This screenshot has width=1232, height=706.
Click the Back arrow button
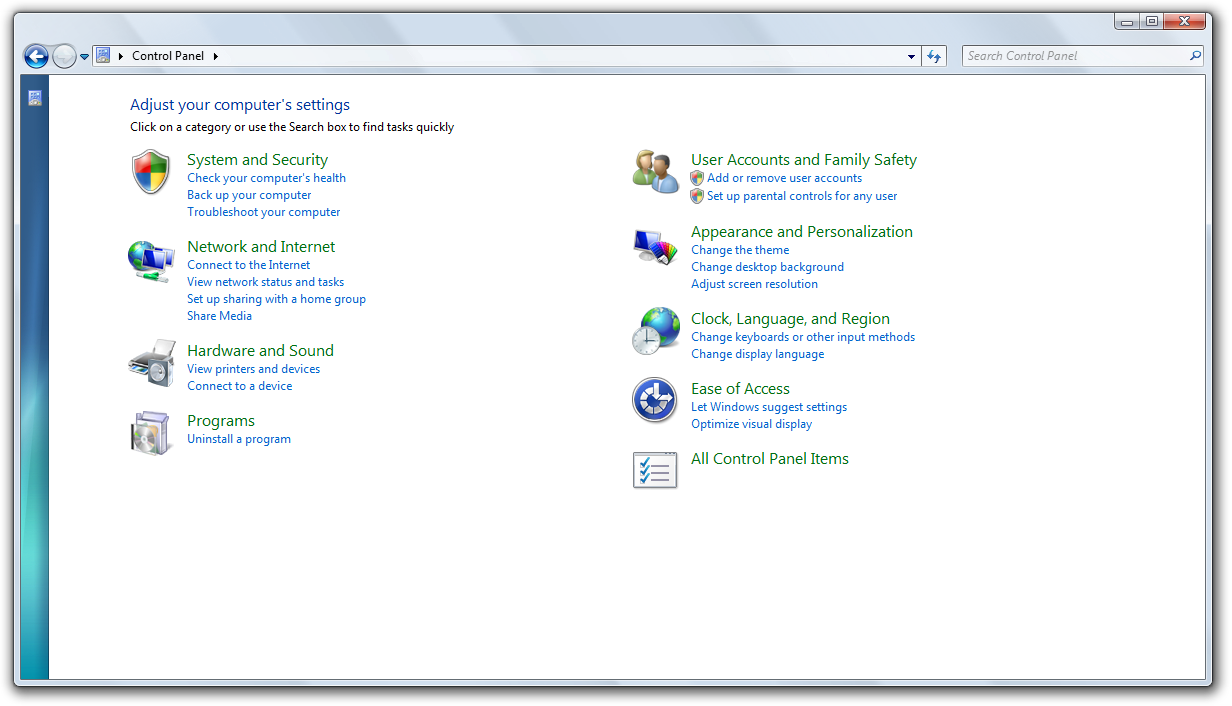pos(36,57)
